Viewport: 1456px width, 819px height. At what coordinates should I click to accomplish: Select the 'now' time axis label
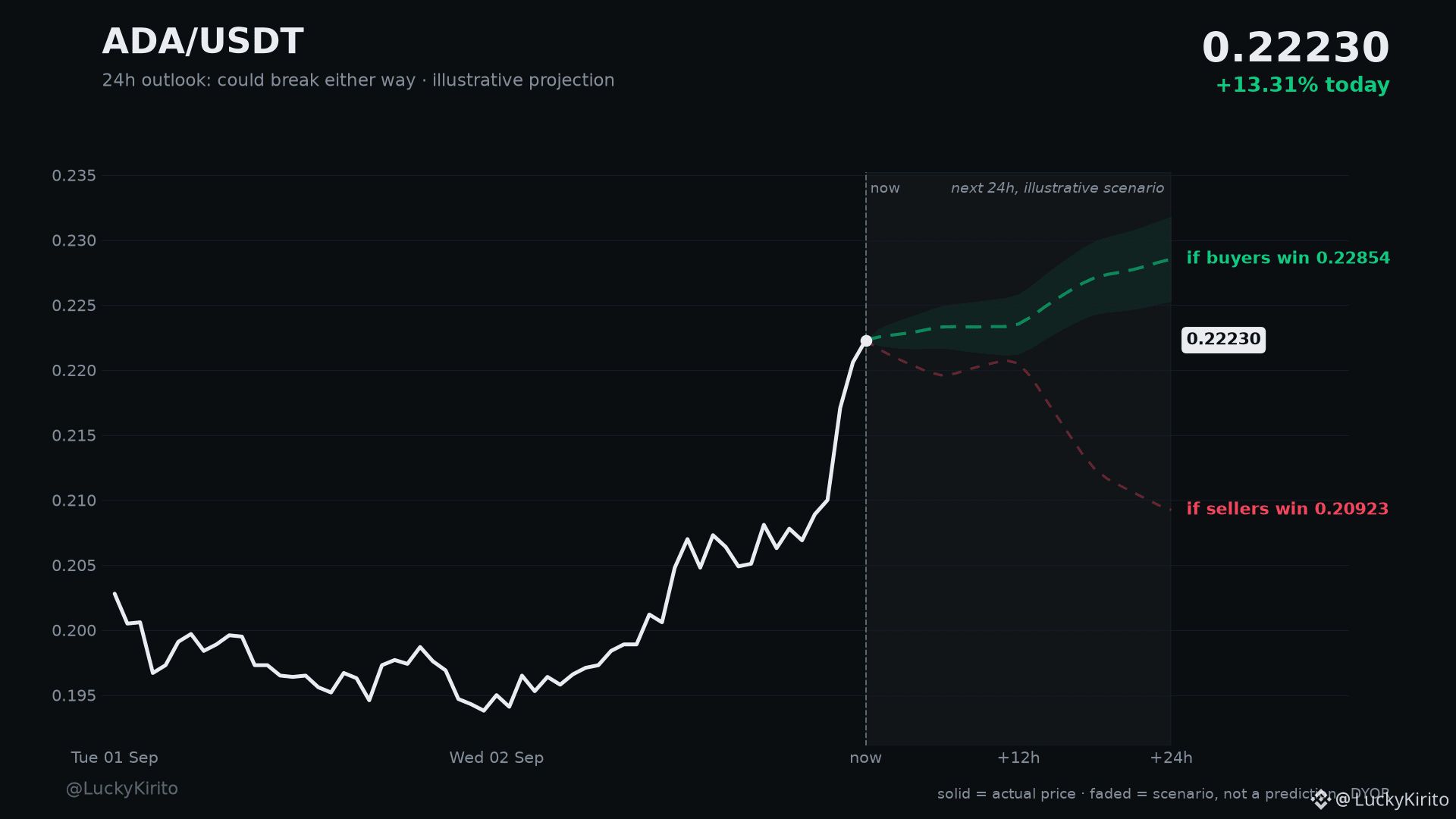865,758
